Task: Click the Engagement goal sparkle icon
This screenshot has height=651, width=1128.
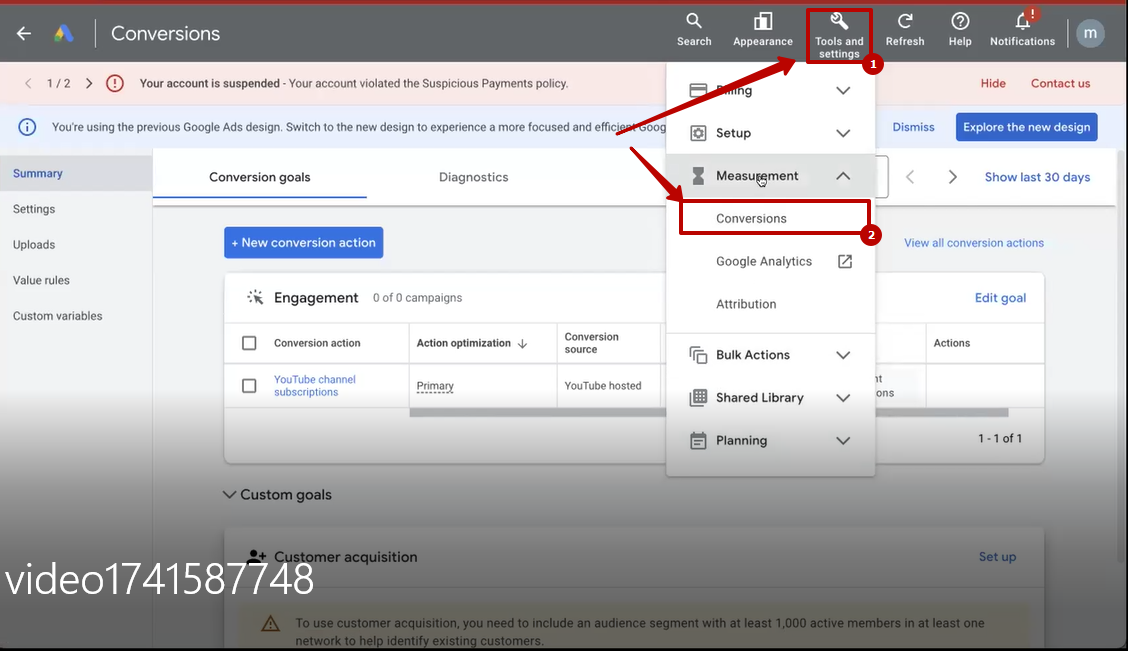Action: point(255,297)
